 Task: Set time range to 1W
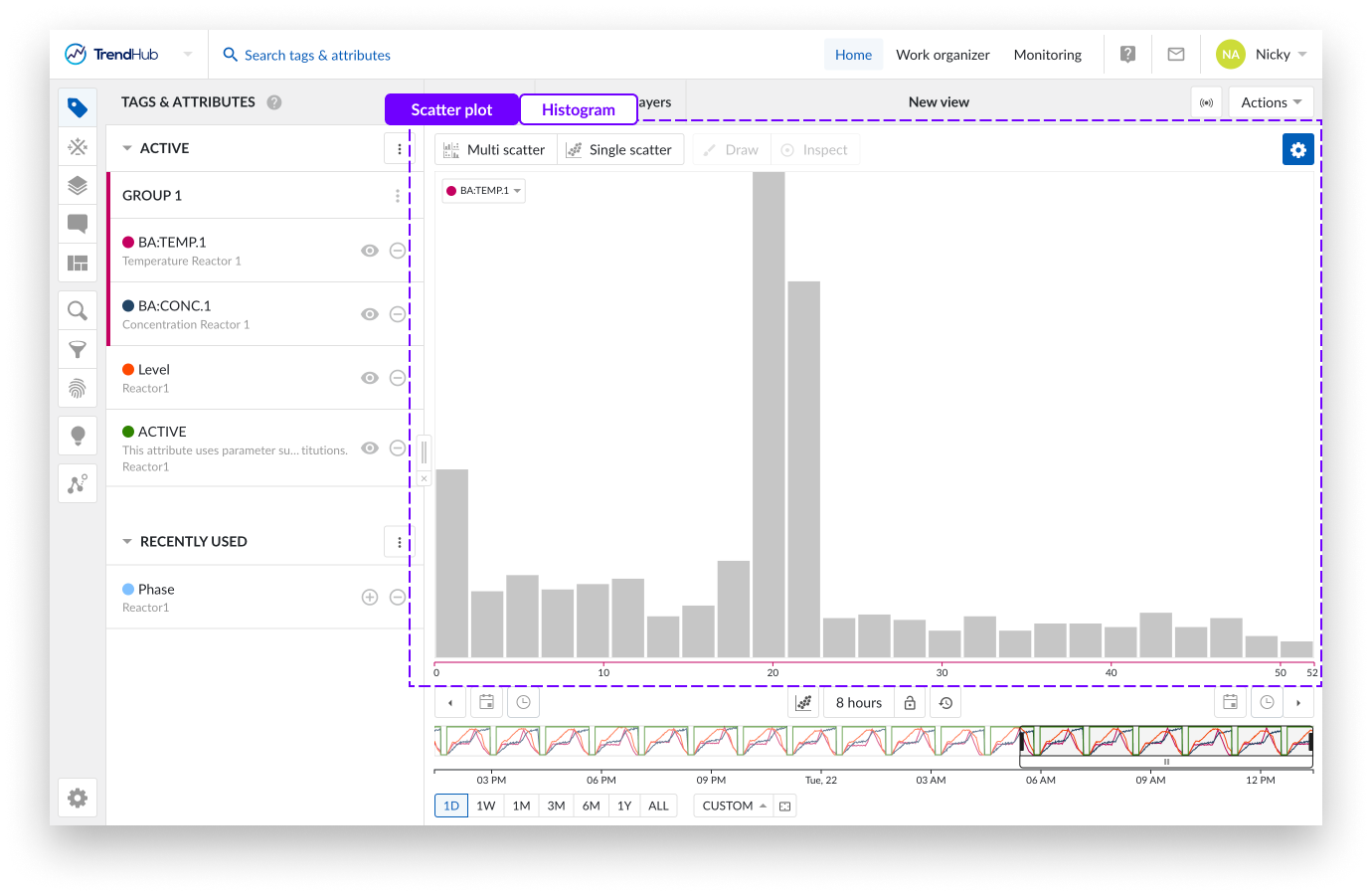click(x=485, y=805)
